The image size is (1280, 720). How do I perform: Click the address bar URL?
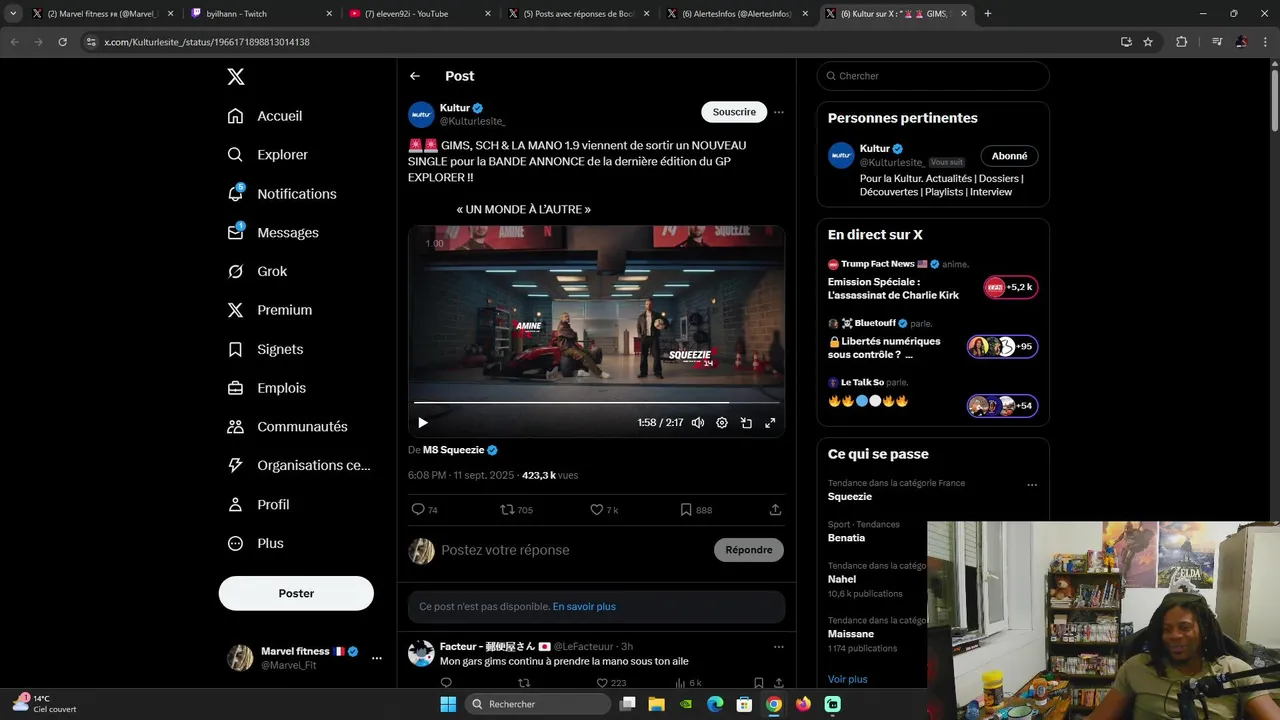pyautogui.click(x=207, y=42)
